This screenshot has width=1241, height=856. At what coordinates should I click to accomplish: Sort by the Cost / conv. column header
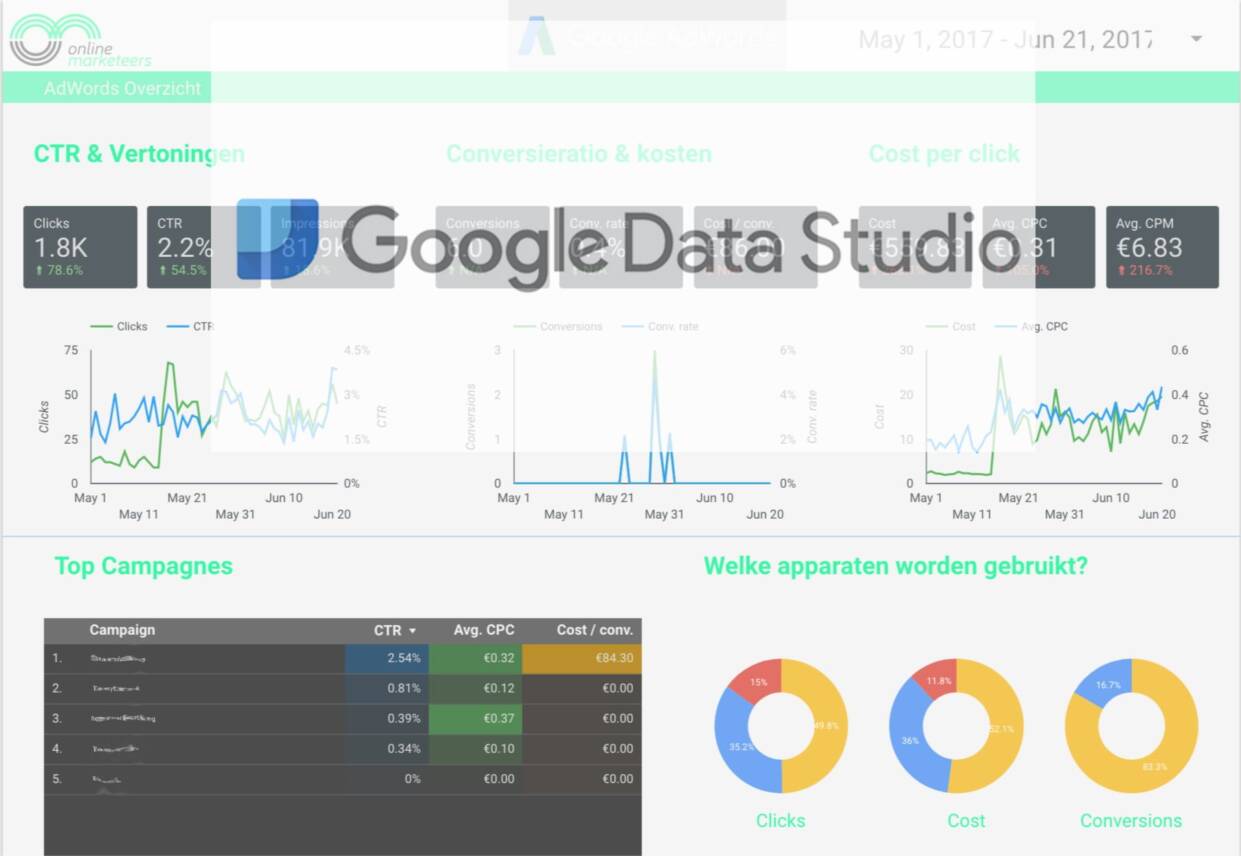[x=594, y=630]
